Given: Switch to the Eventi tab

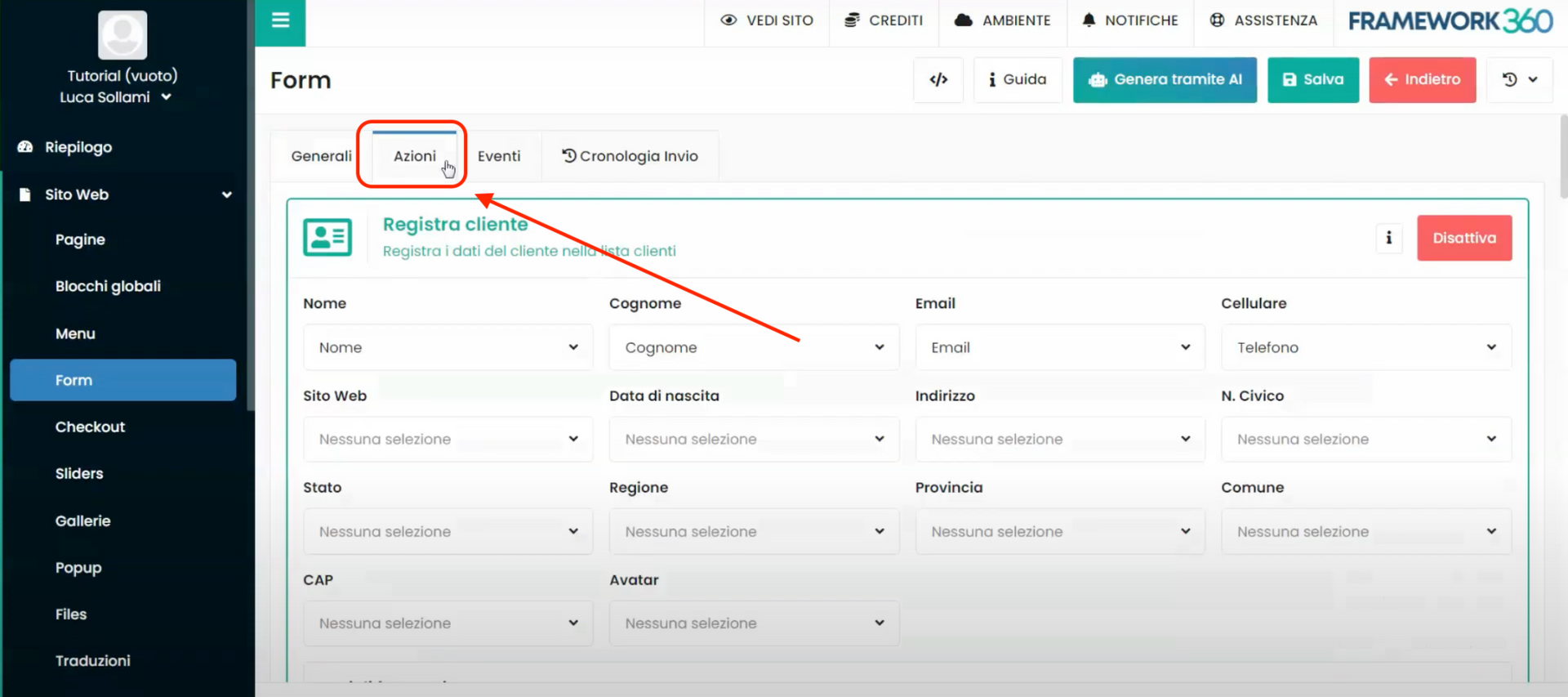Looking at the screenshot, I should (498, 156).
